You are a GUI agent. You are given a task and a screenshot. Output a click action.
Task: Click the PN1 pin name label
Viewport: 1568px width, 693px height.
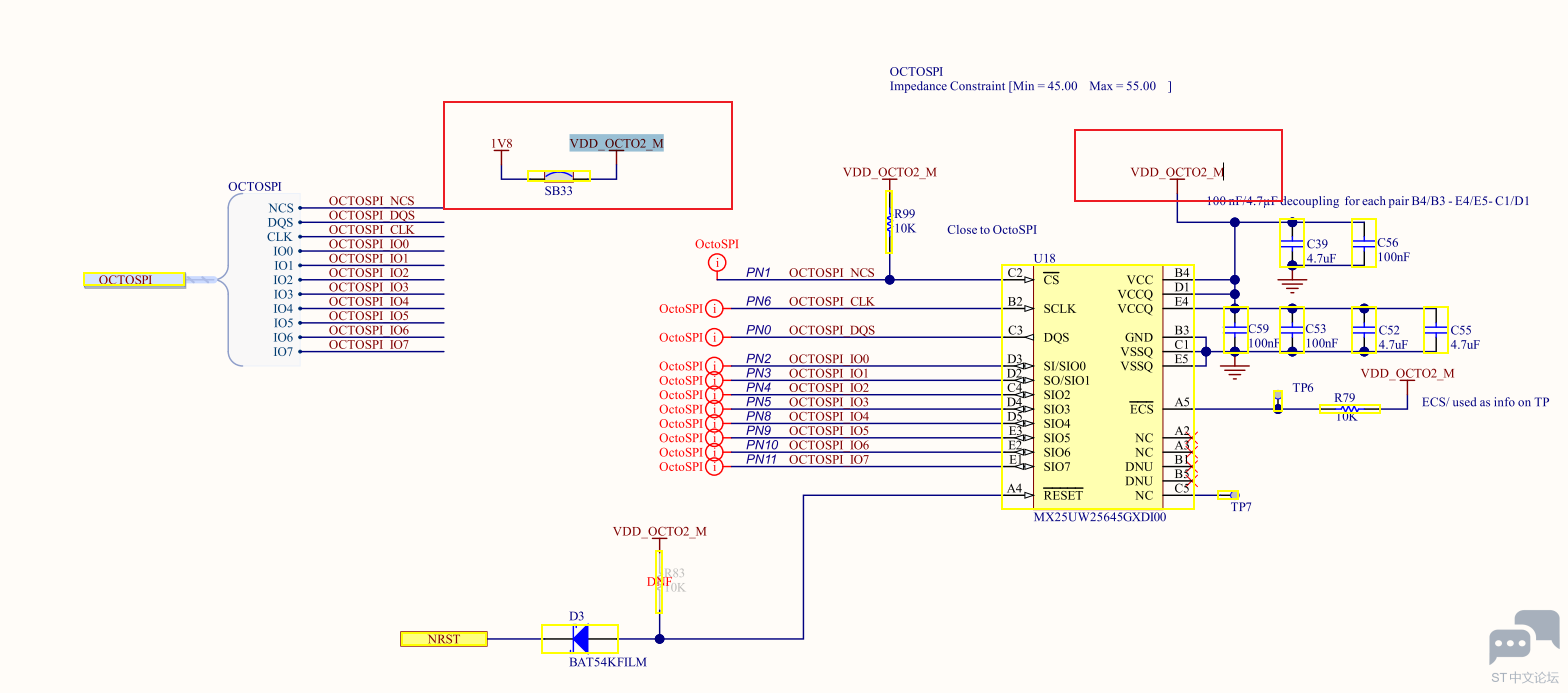(759, 272)
